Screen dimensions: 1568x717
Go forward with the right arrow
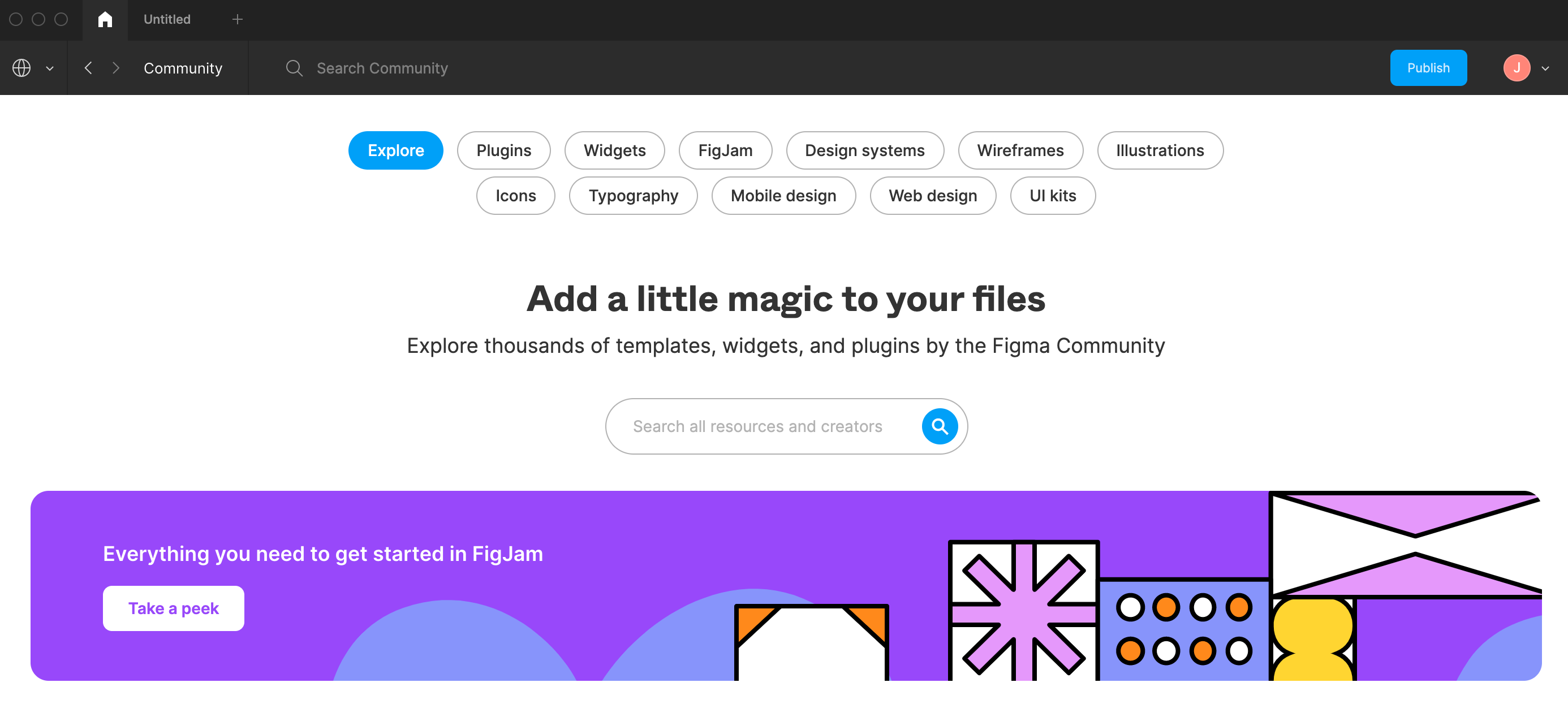click(115, 67)
